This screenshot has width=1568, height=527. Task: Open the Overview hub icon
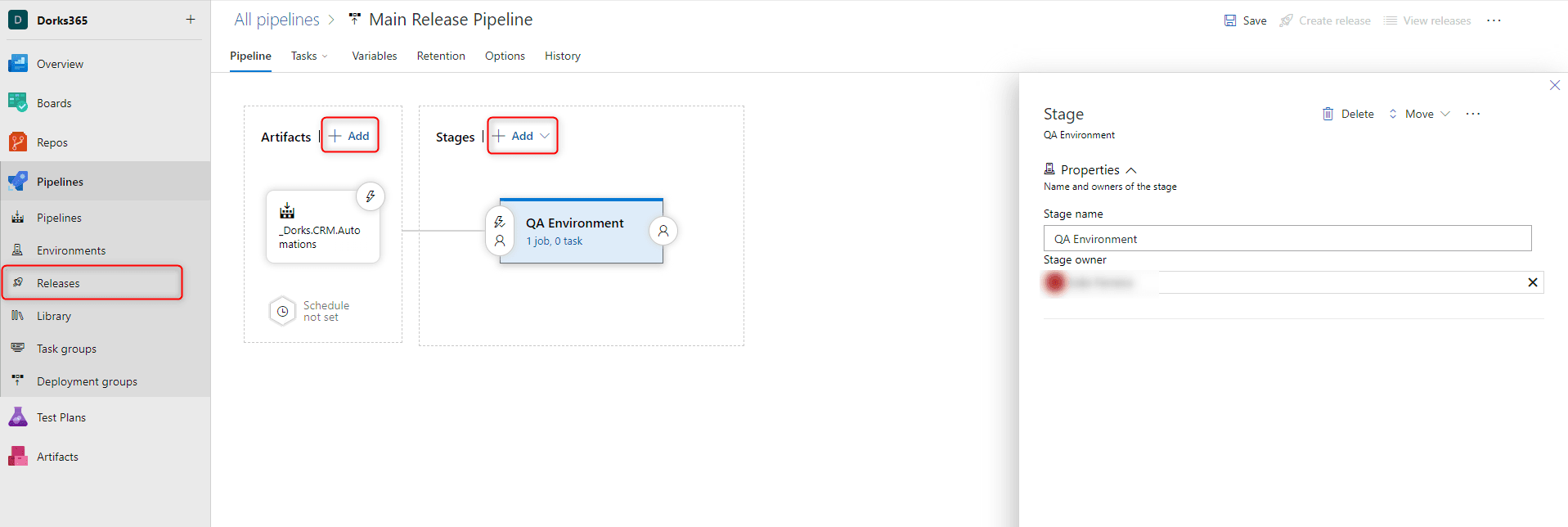(x=18, y=63)
